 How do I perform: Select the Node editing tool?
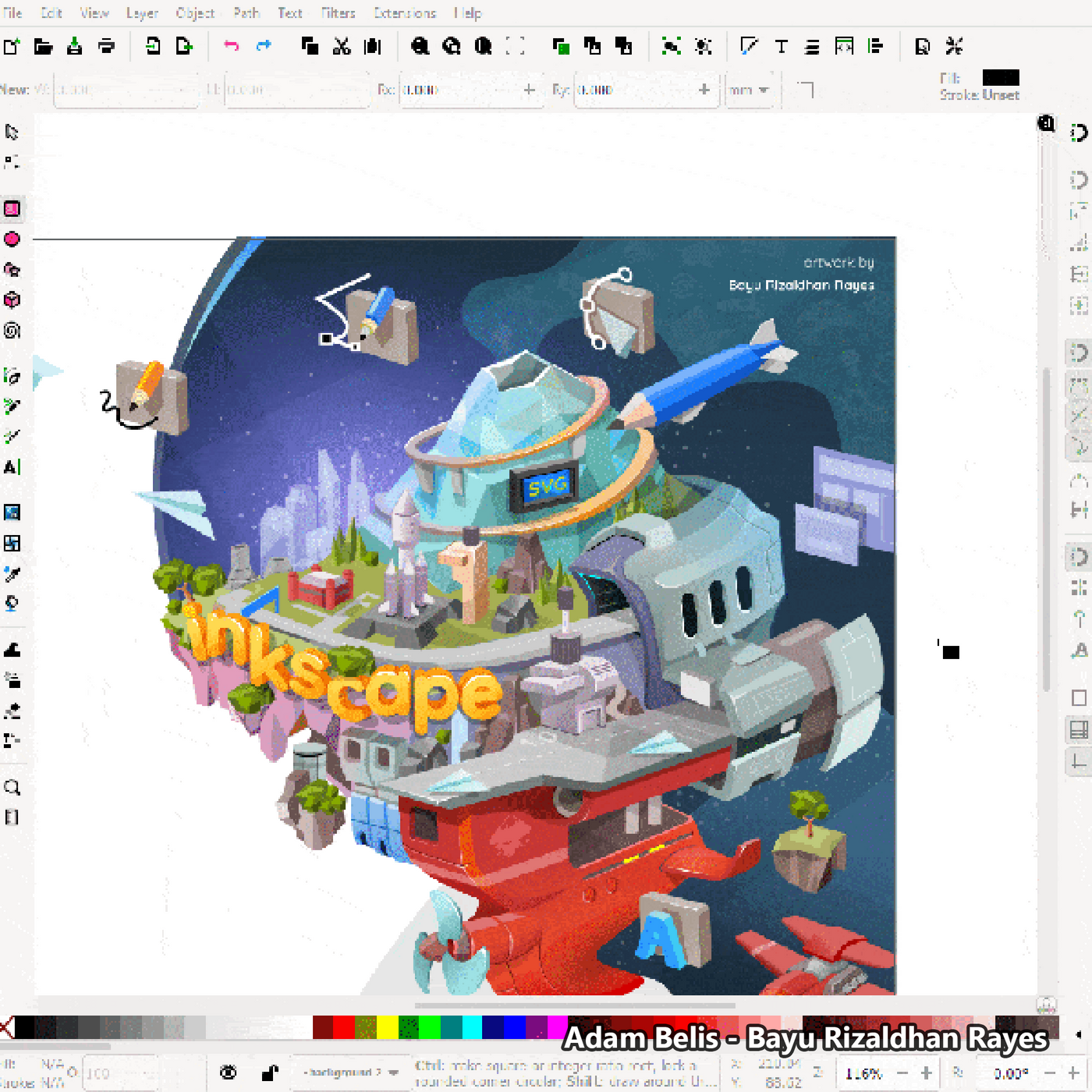tap(12, 162)
